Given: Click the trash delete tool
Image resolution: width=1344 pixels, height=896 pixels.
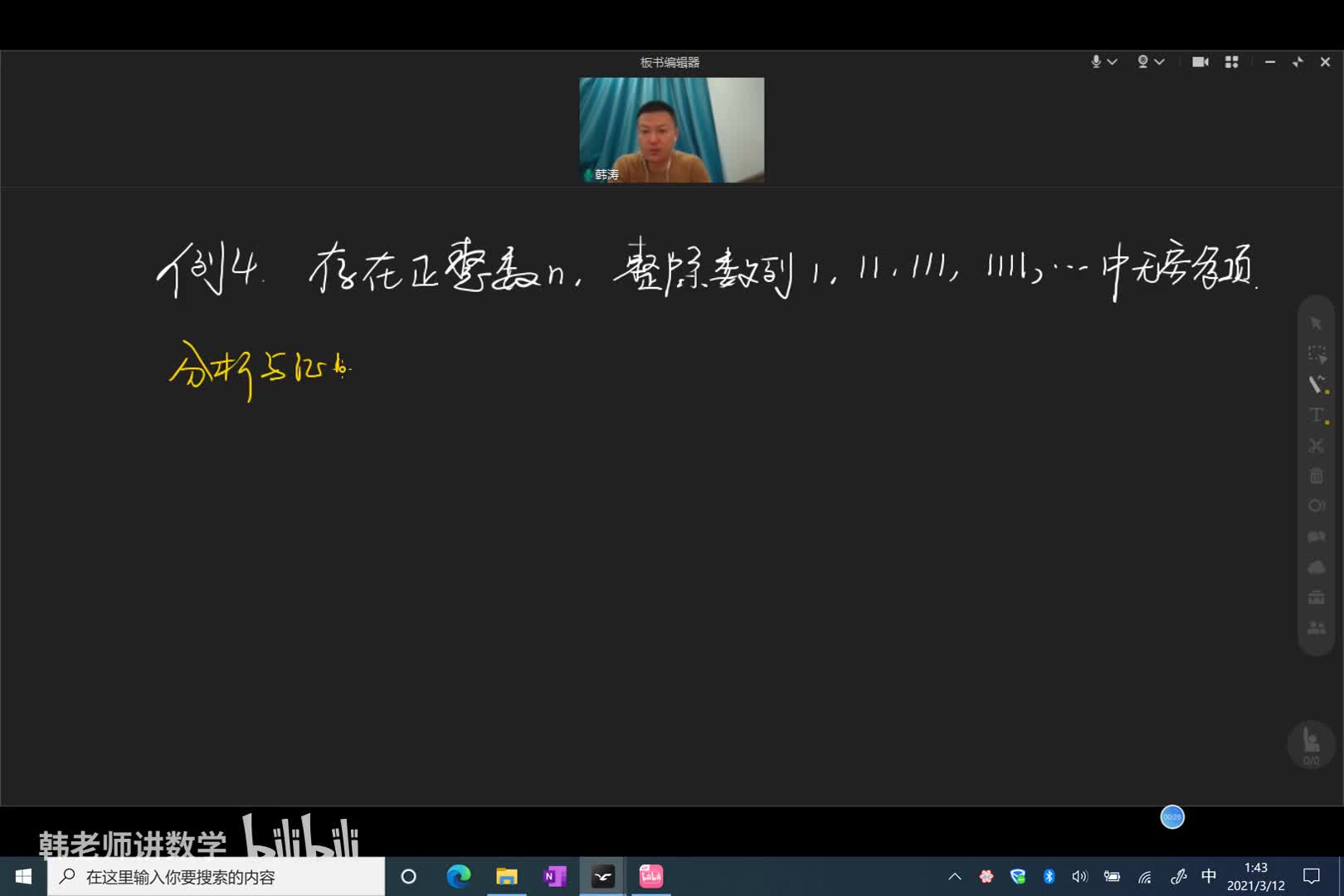Looking at the screenshot, I should (x=1316, y=475).
